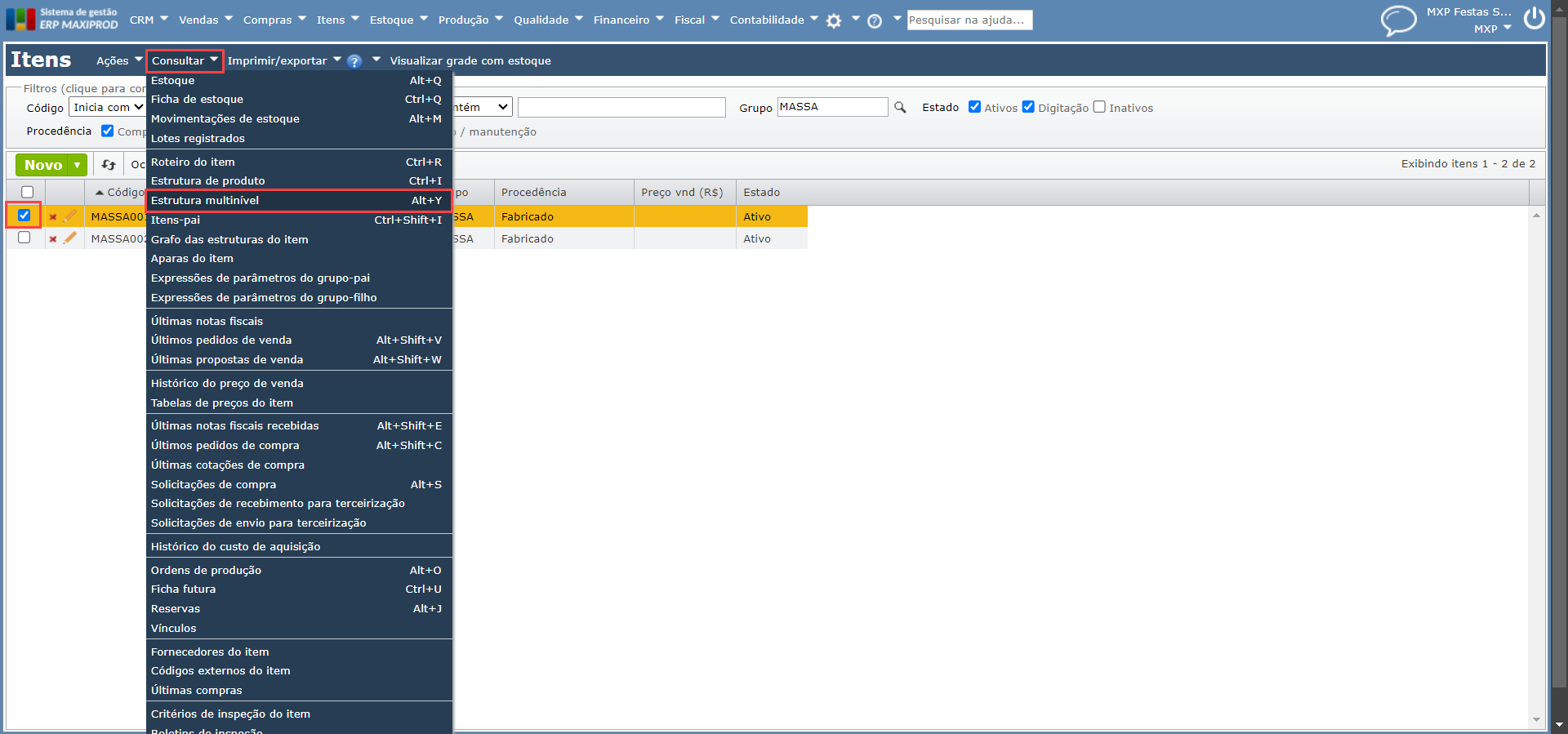Viewport: 1568px width, 734px height.
Task: Select Histórico do preço de venda
Action: pyautogui.click(x=299, y=384)
